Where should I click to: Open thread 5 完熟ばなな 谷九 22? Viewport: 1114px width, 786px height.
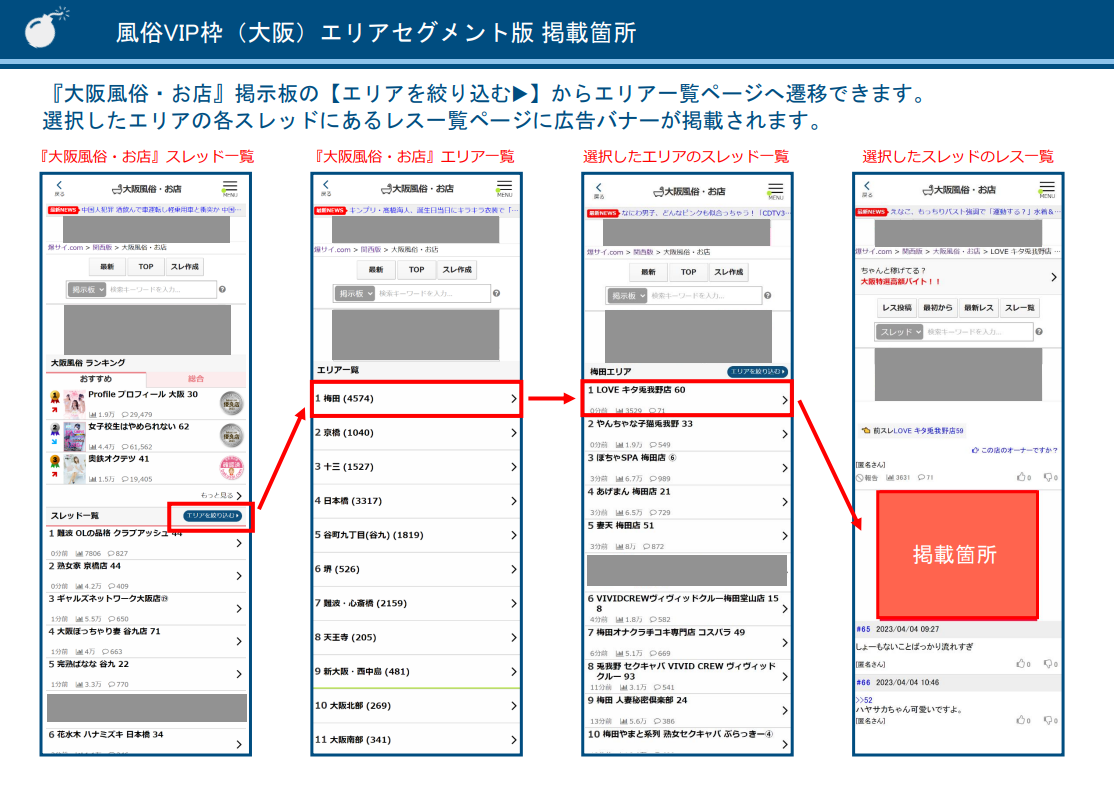coord(146,674)
